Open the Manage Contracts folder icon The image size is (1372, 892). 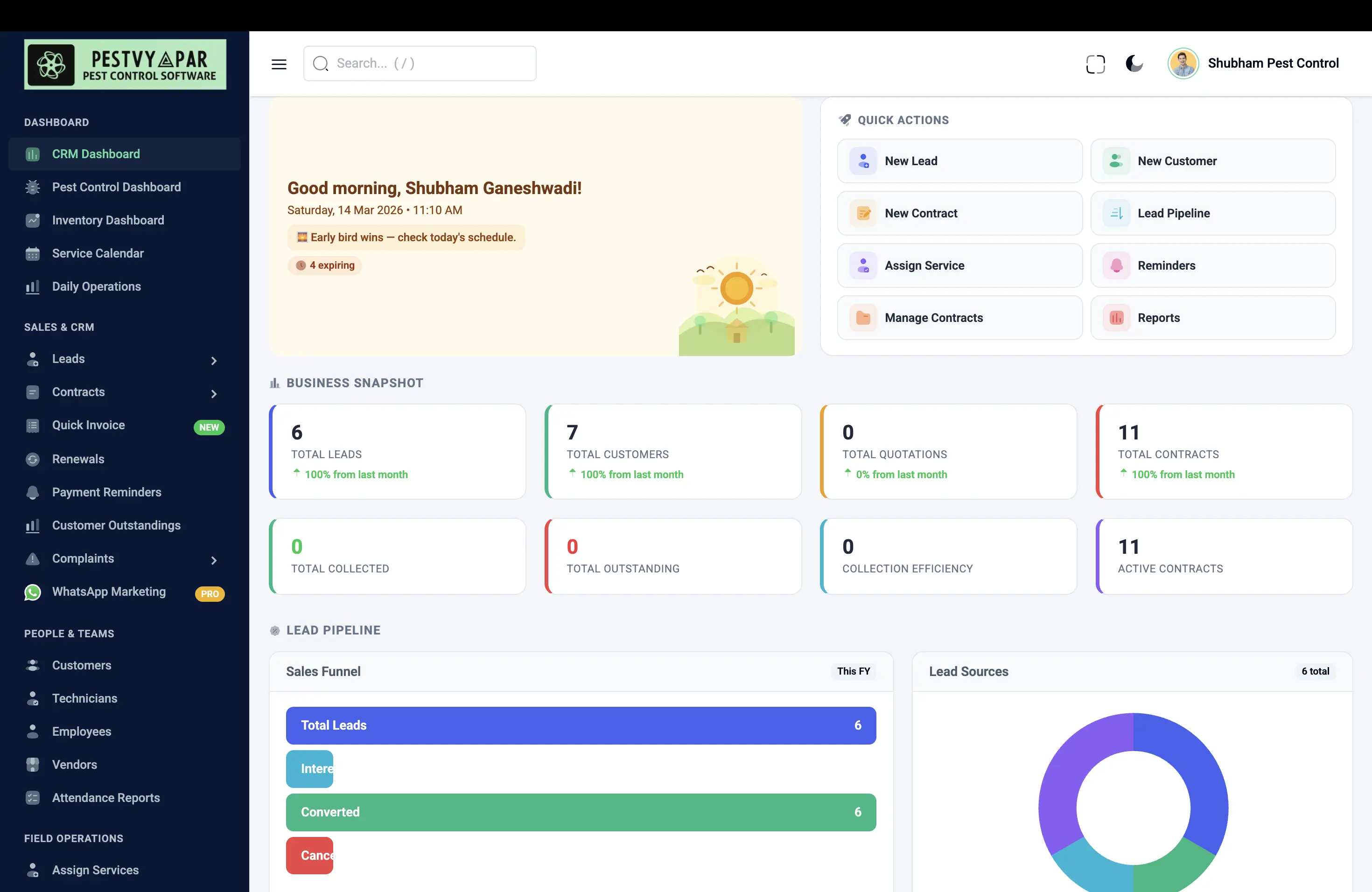click(863, 318)
